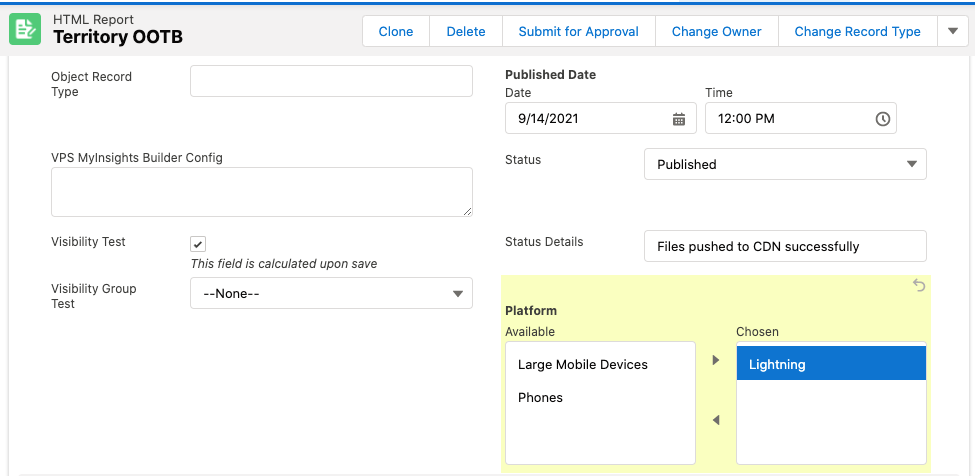The height and width of the screenshot is (476, 975).
Task: Click the Change Record Type button
Action: click(x=857, y=31)
